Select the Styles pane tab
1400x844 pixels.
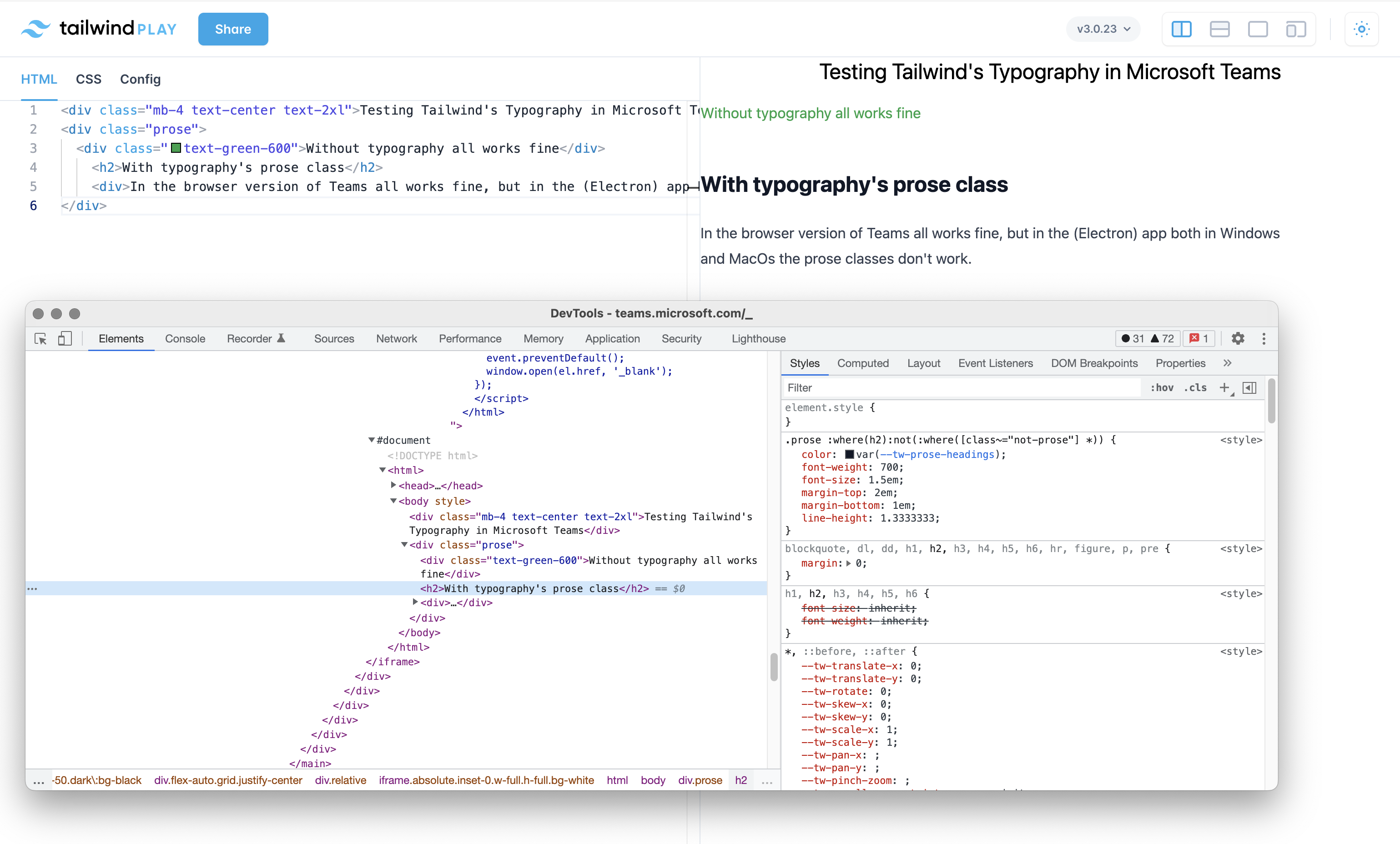(805, 363)
